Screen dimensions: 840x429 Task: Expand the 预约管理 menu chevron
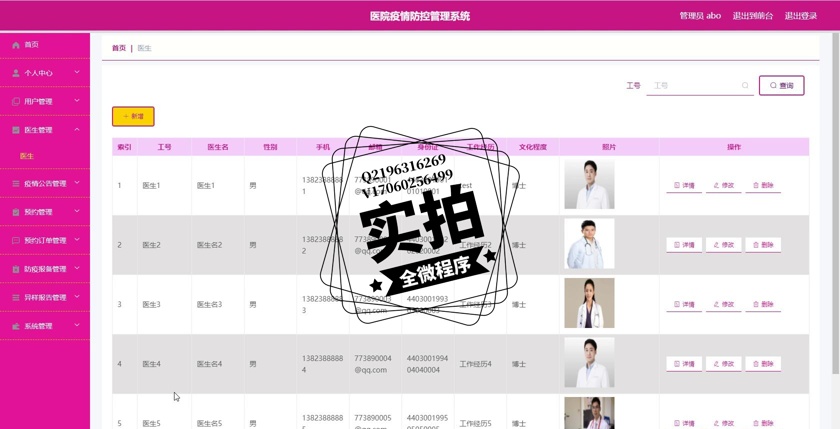[77, 211]
